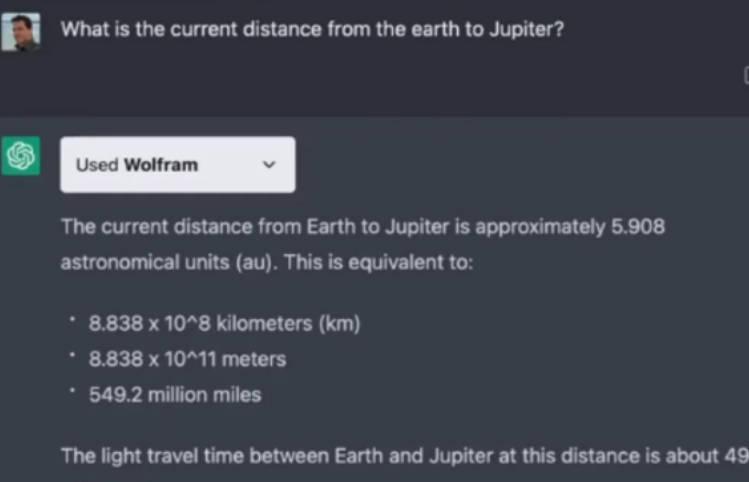Click the ChatGPT logo icon

click(x=20, y=157)
